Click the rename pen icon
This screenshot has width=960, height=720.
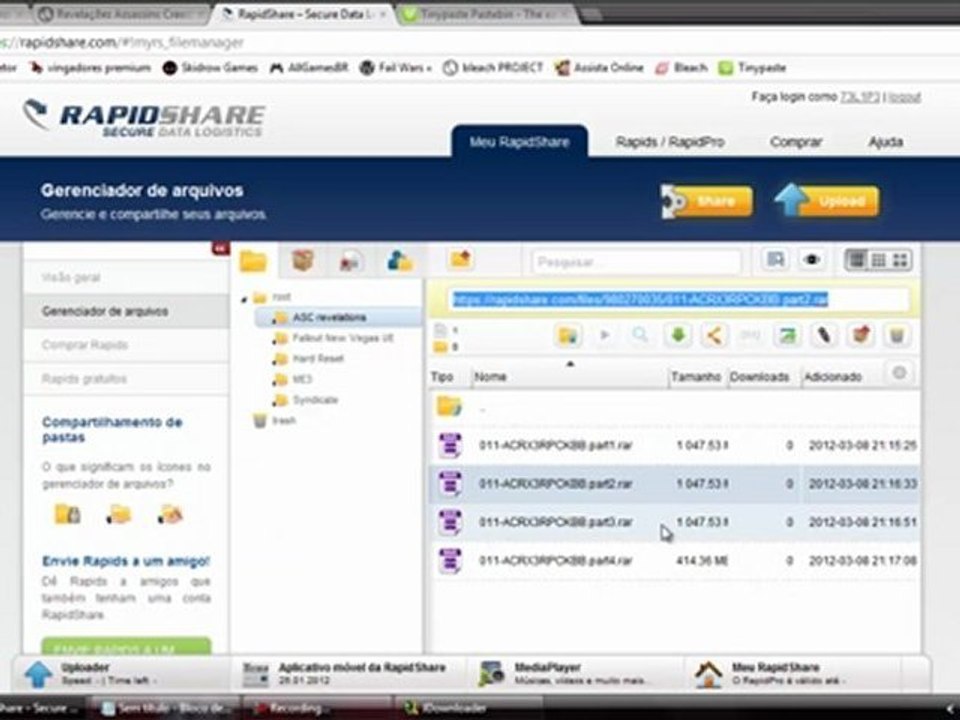coord(824,336)
